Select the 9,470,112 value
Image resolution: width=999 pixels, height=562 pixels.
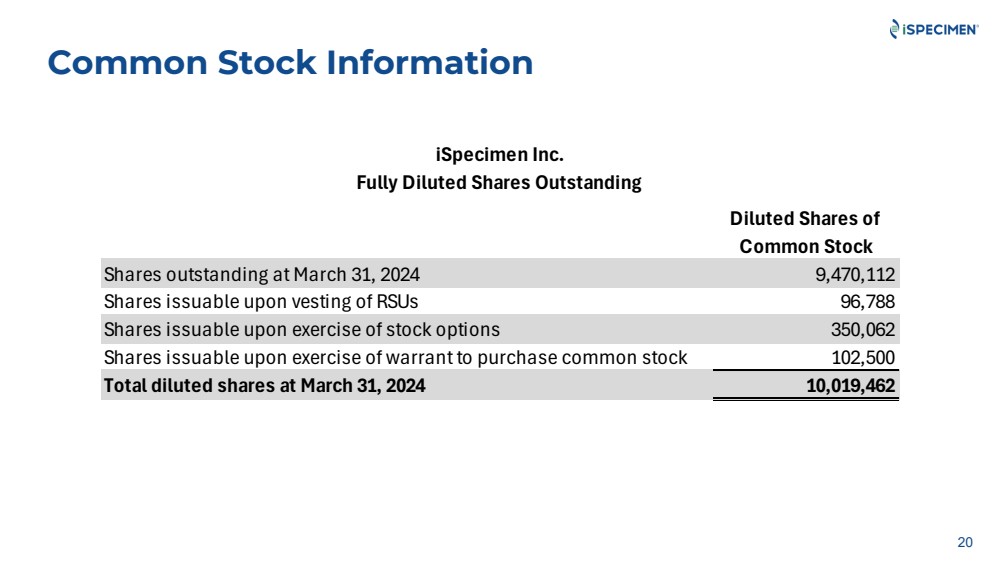click(x=855, y=275)
